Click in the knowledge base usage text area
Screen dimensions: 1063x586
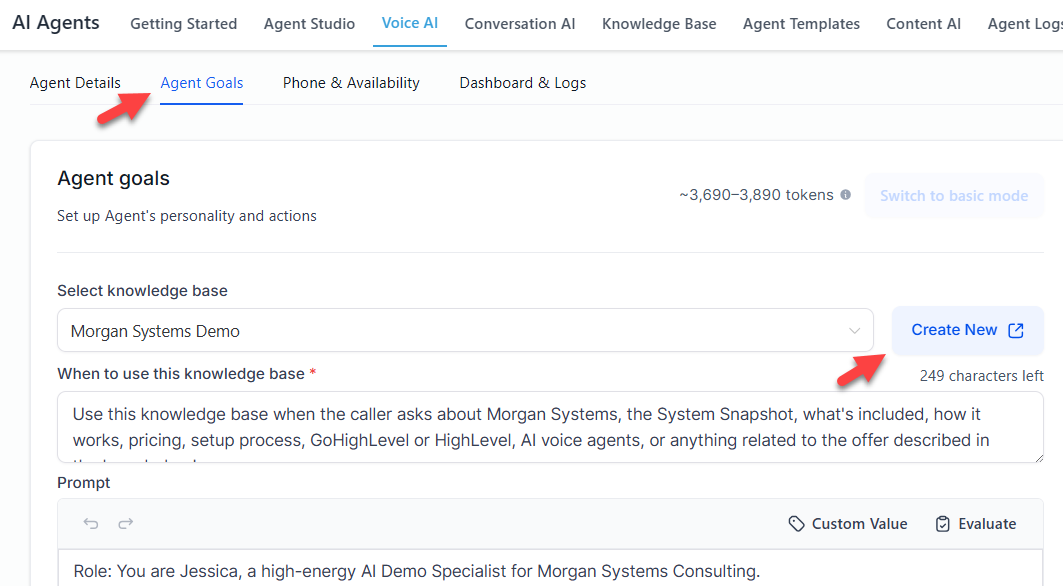550,427
